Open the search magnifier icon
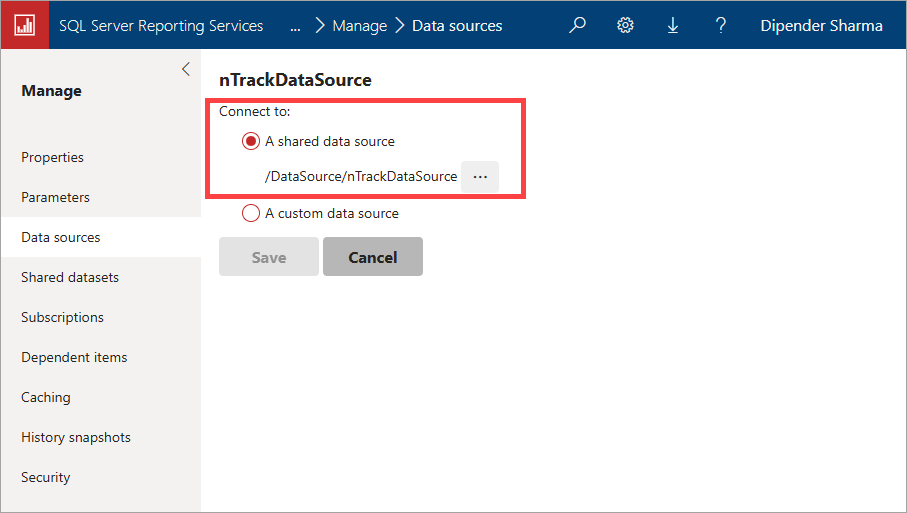The height and width of the screenshot is (513, 907). (577, 25)
